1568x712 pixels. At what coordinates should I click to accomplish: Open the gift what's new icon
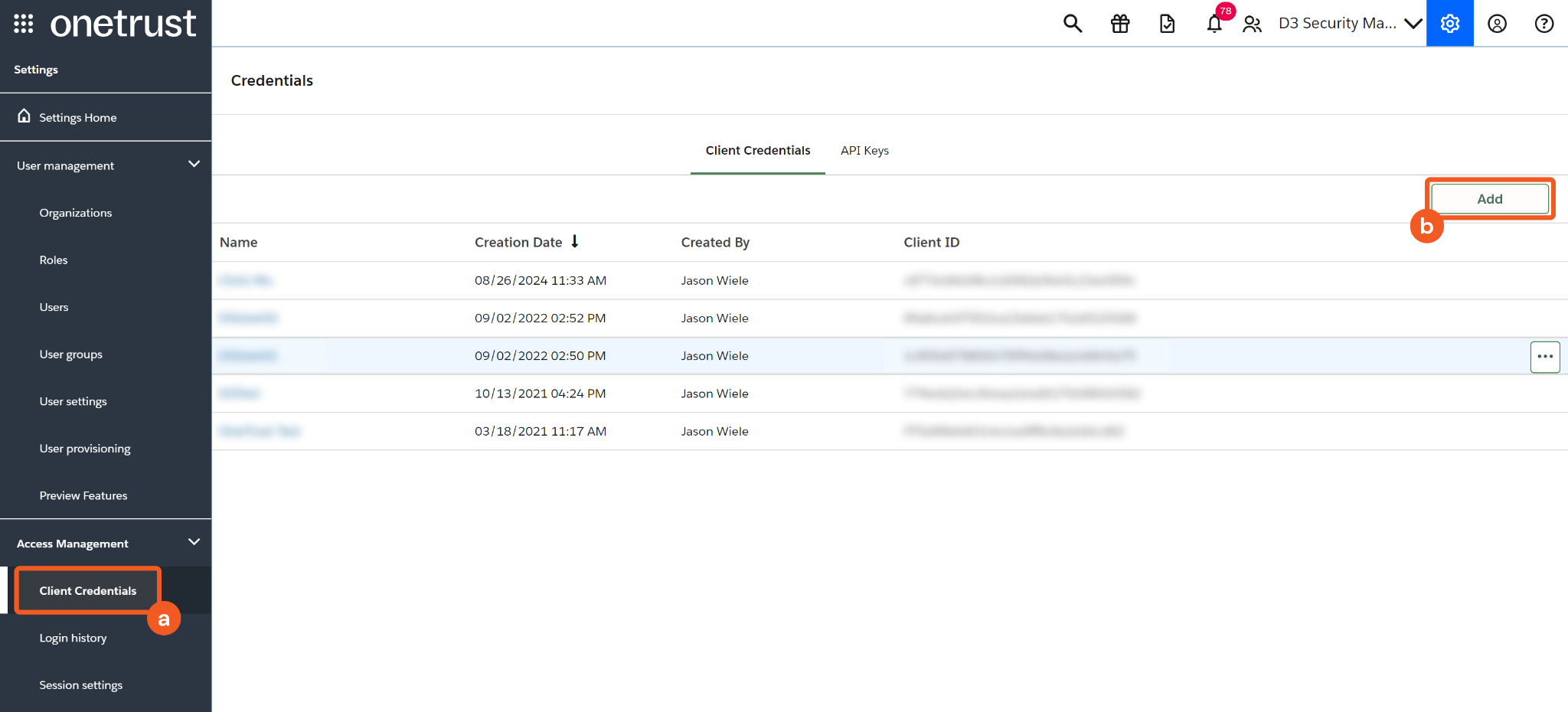click(1120, 24)
